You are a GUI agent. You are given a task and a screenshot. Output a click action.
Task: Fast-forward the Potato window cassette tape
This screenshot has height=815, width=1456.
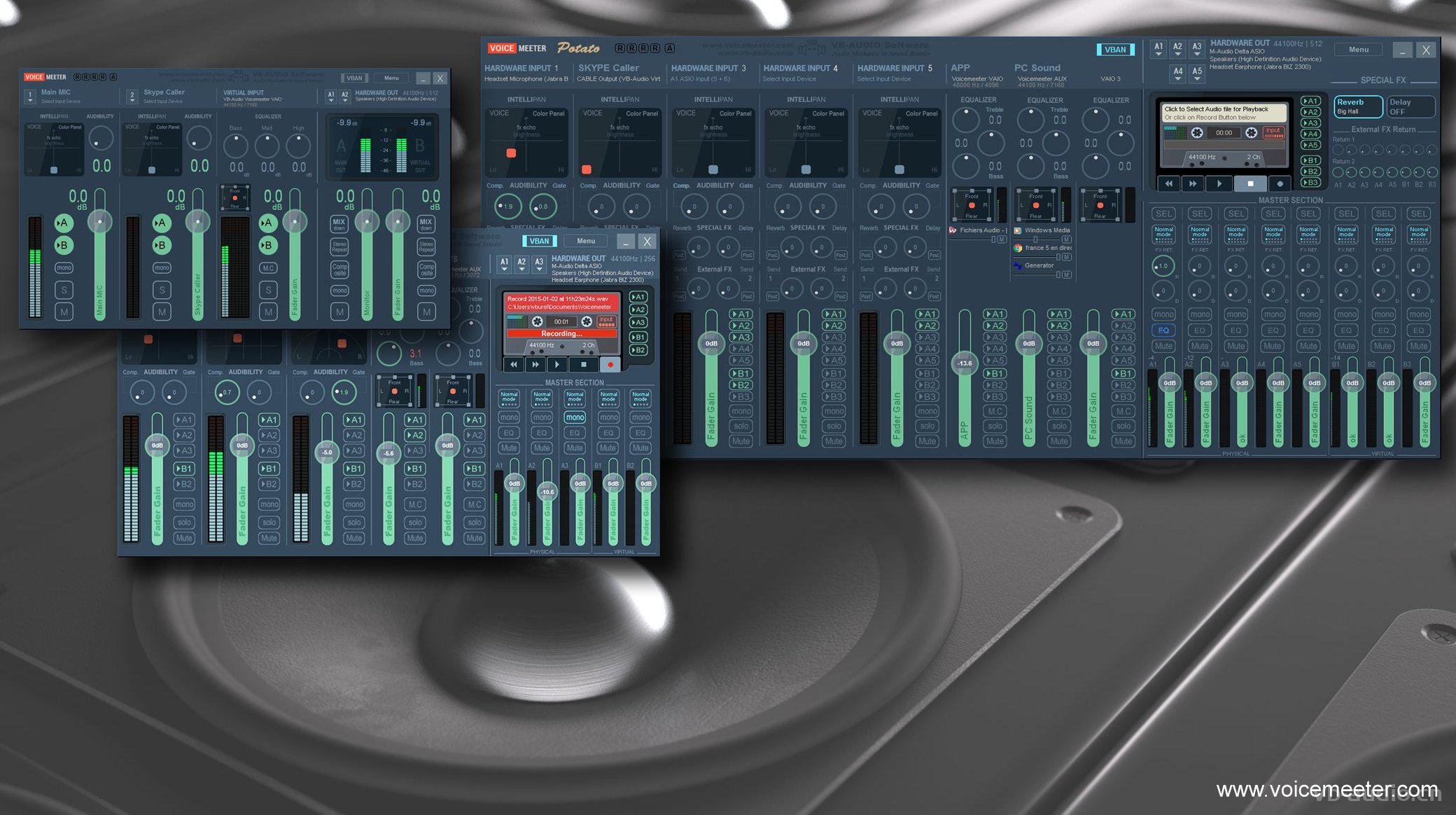[1193, 183]
